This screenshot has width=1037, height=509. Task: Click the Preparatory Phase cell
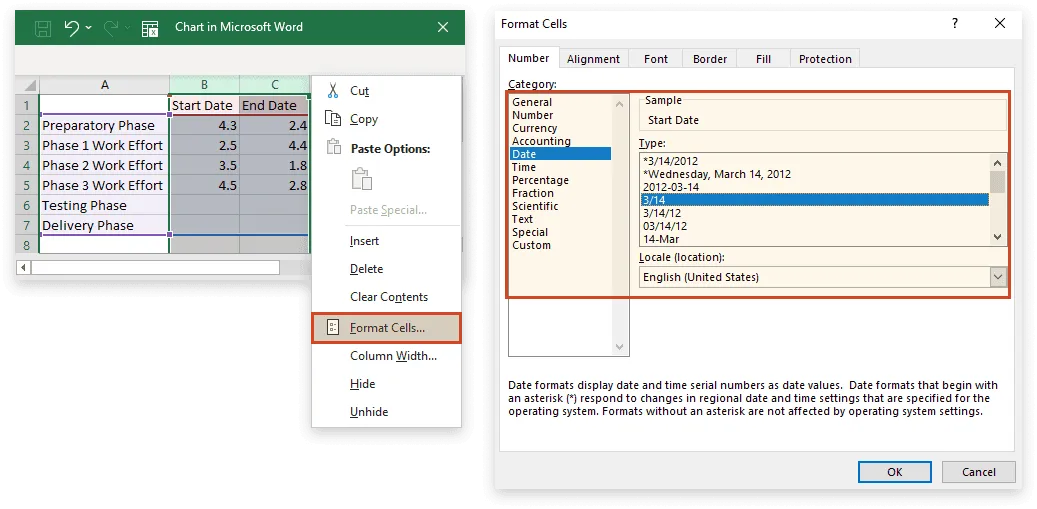pos(104,126)
